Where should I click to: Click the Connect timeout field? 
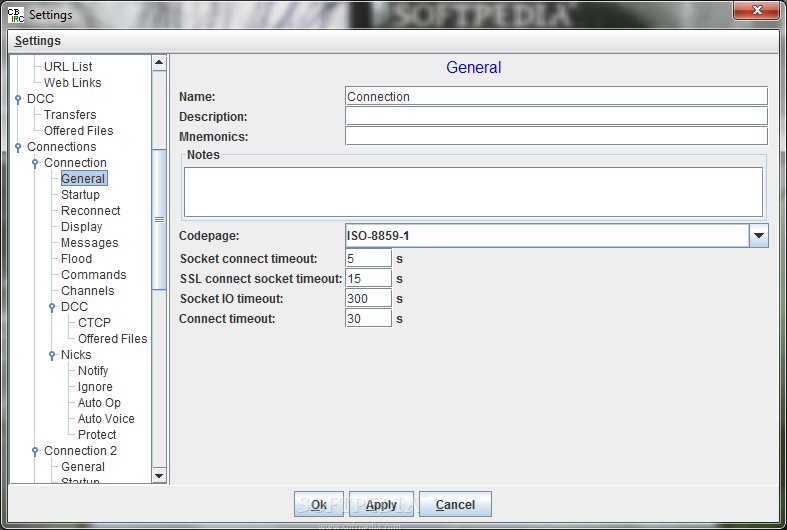point(368,319)
